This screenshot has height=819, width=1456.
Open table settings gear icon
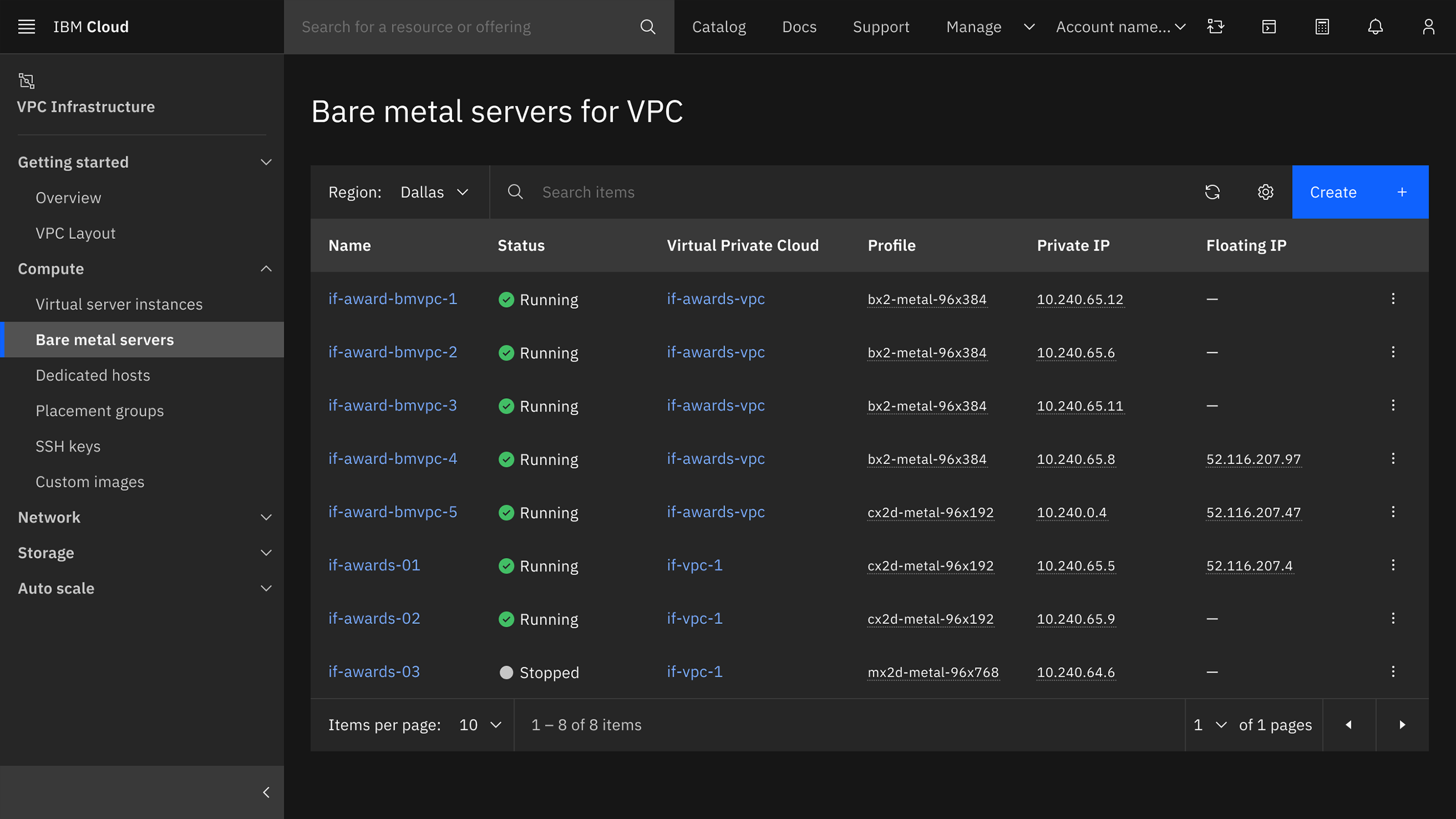(x=1265, y=192)
